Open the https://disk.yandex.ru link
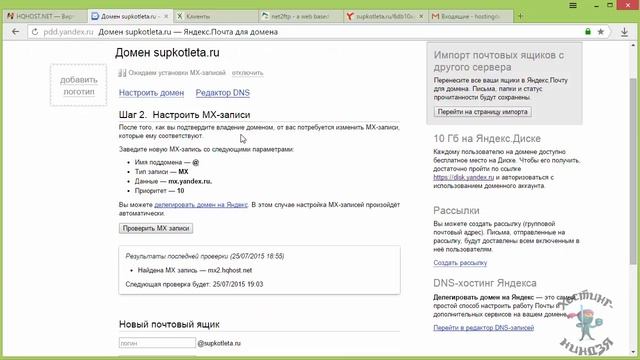This screenshot has width=640, height=360. click(464, 177)
